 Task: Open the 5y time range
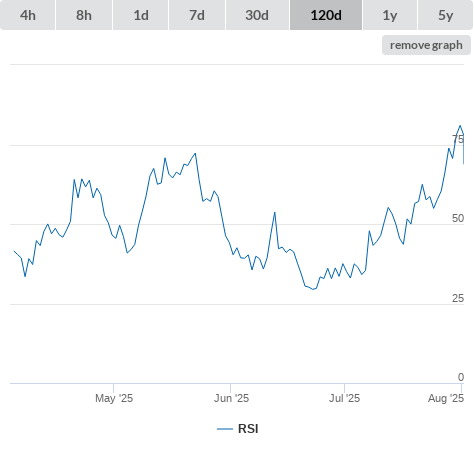point(446,15)
